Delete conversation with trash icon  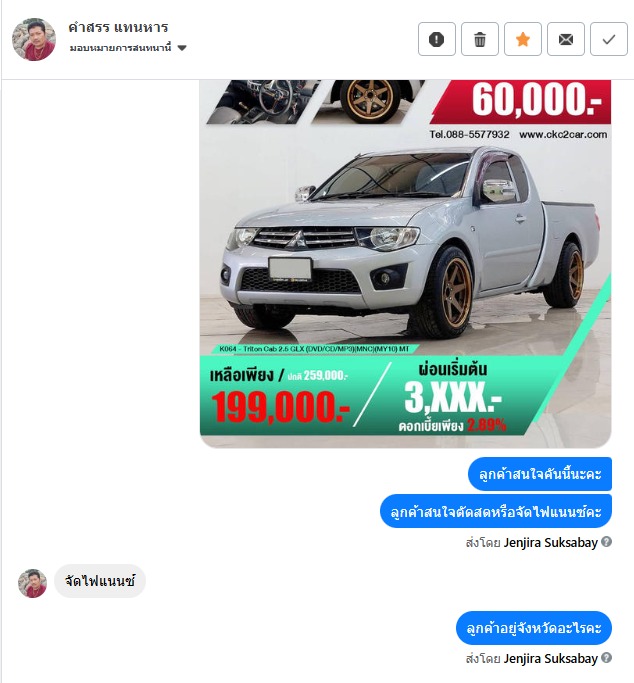tap(480, 40)
